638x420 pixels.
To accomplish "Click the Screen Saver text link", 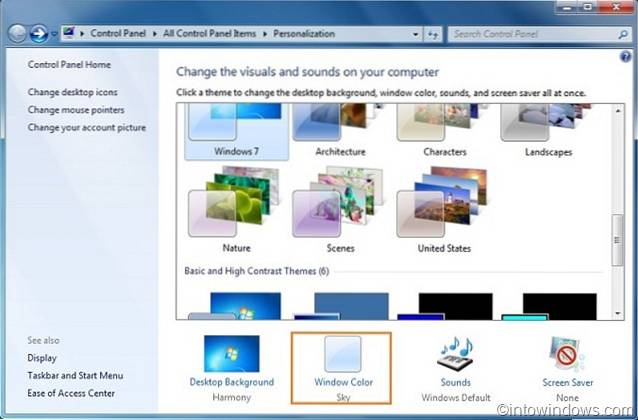I will (568, 383).
